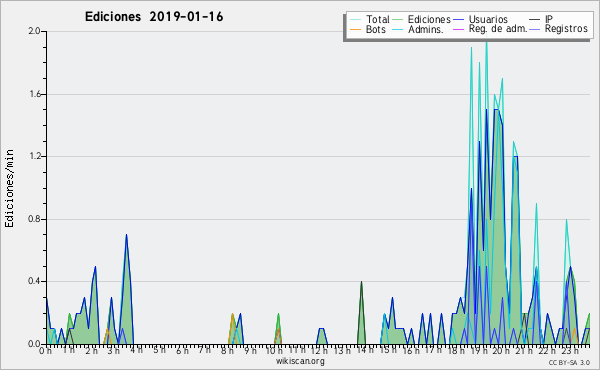The image size is (600, 370).
Task: Select the 'Ediciones' legend entry
Action: [x=429, y=19]
